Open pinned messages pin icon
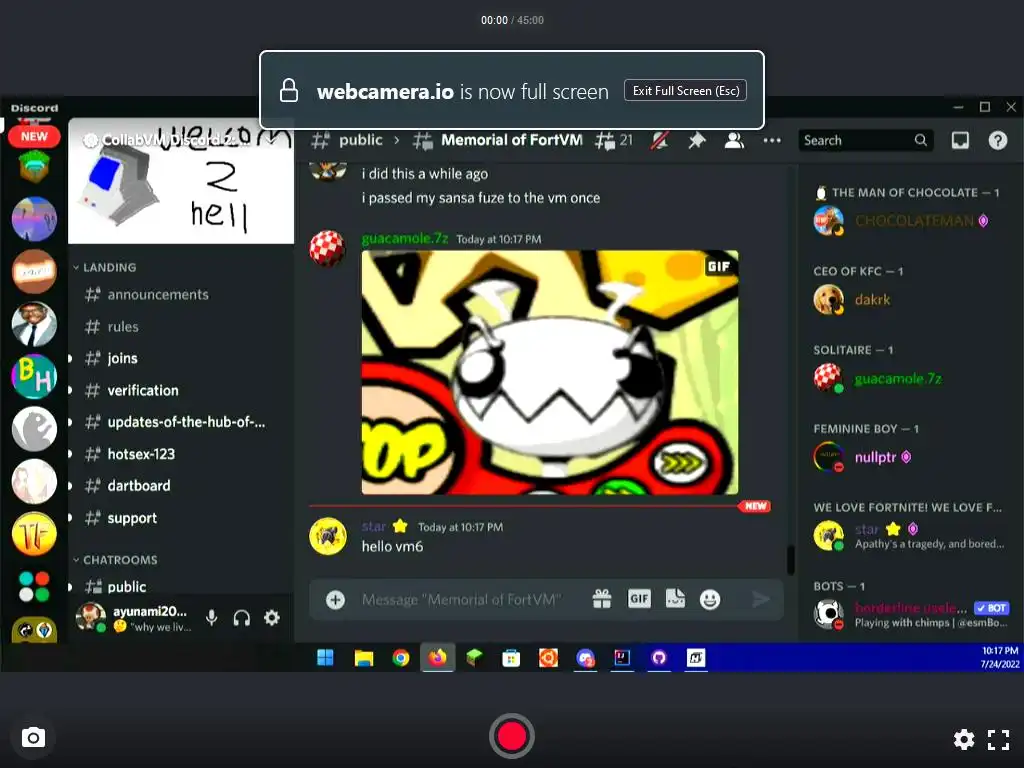Image resolution: width=1024 pixels, height=768 pixels. coord(697,140)
